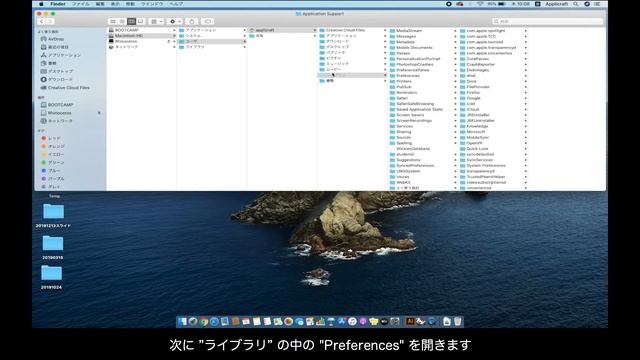Open the Trash in the Dock
Viewport: 640px width, 360px height.
pos(458,322)
